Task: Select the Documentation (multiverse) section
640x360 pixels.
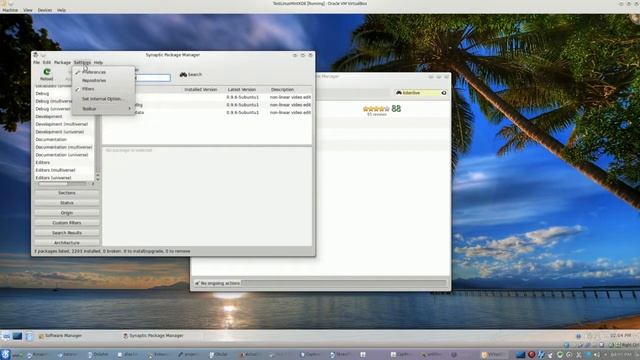Action: (64, 147)
